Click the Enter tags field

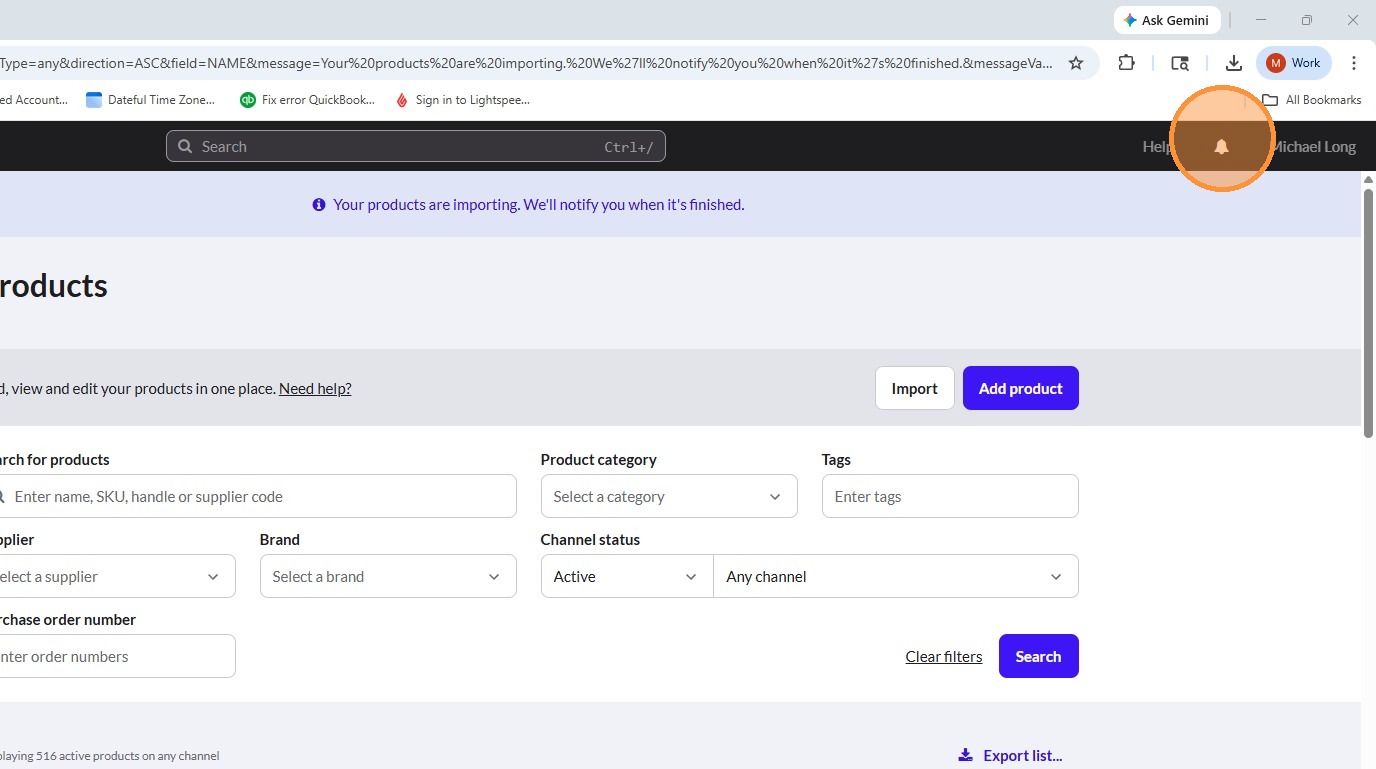[950, 496]
